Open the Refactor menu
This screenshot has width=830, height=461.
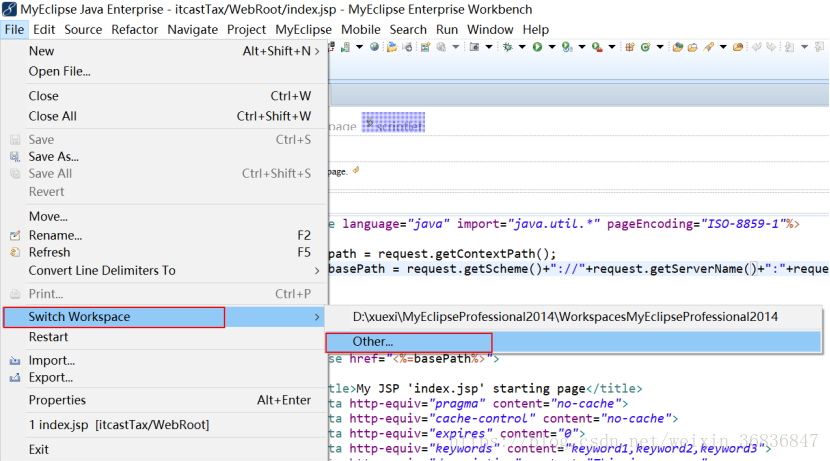tap(134, 30)
